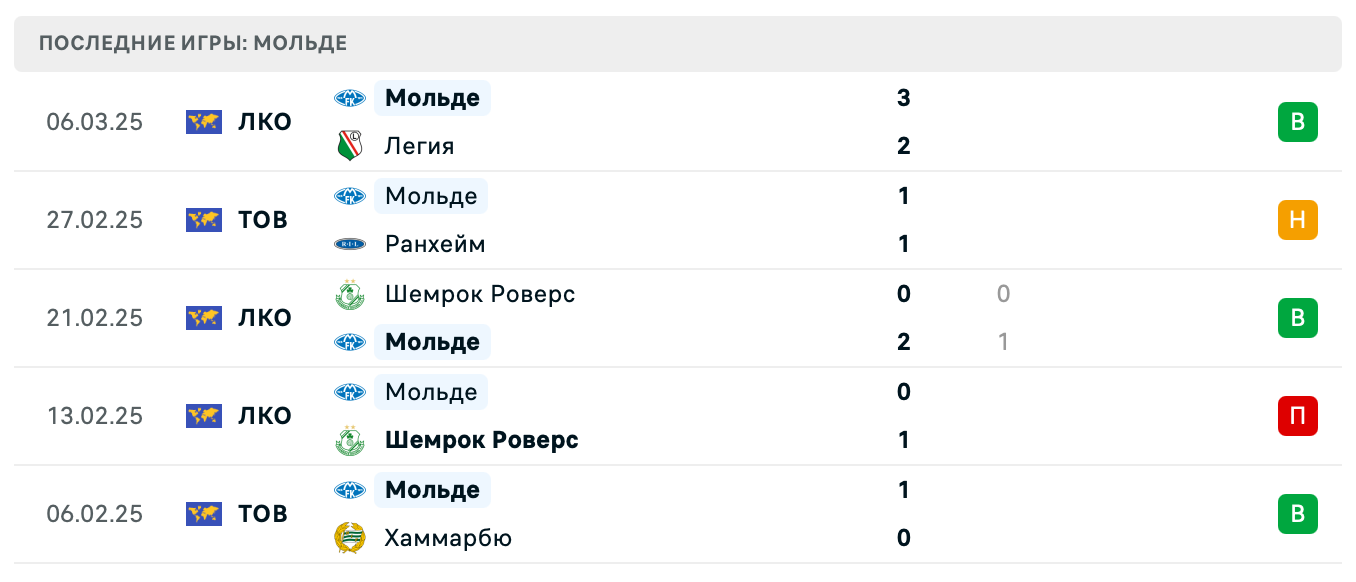
Task: Select the yellow Н badge for the Ранхейм draw
Action: pos(1298,220)
